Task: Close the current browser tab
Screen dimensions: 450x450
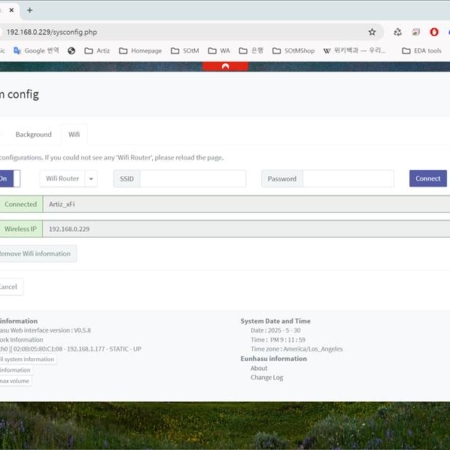Action: 12,10
